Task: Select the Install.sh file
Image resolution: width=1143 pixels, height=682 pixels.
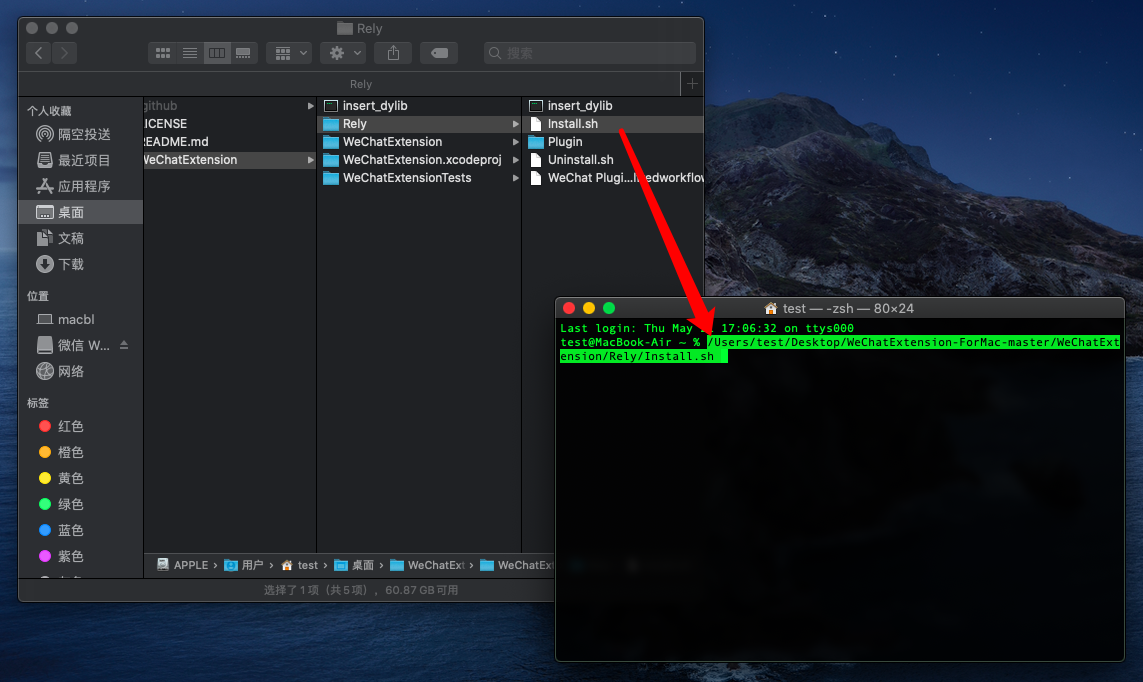Action: coord(613,124)
